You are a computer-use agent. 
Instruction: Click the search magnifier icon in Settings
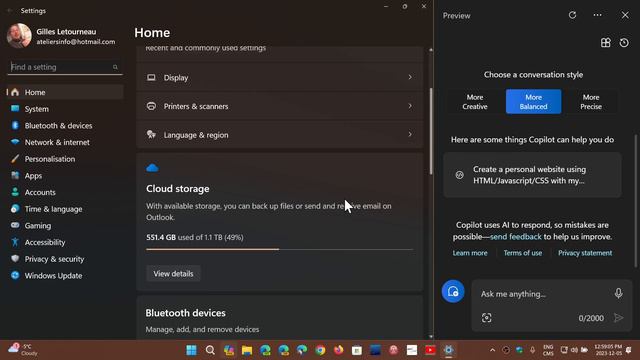(115, 67)
